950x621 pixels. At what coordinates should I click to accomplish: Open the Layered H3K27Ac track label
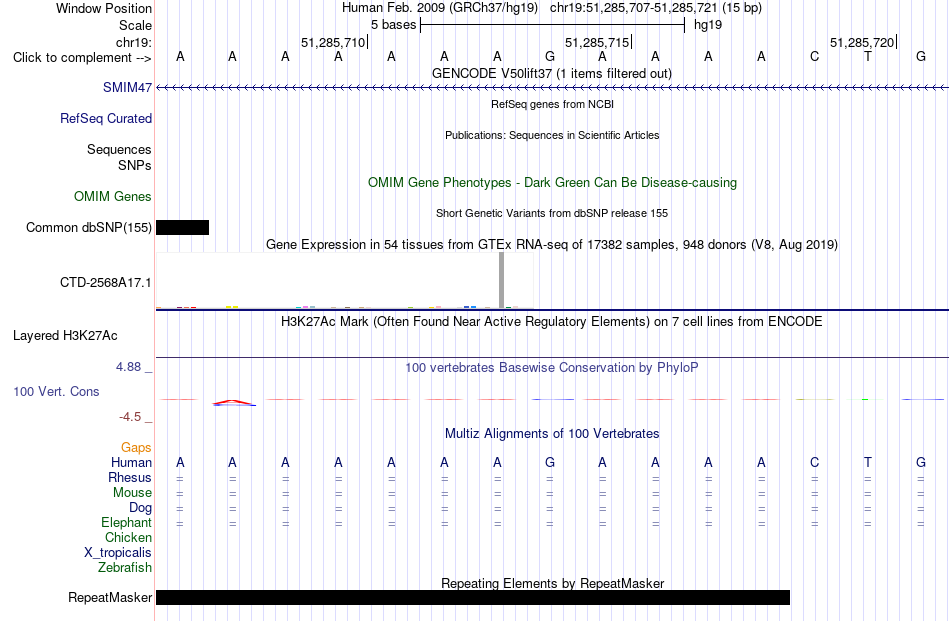tap(65, 335)
